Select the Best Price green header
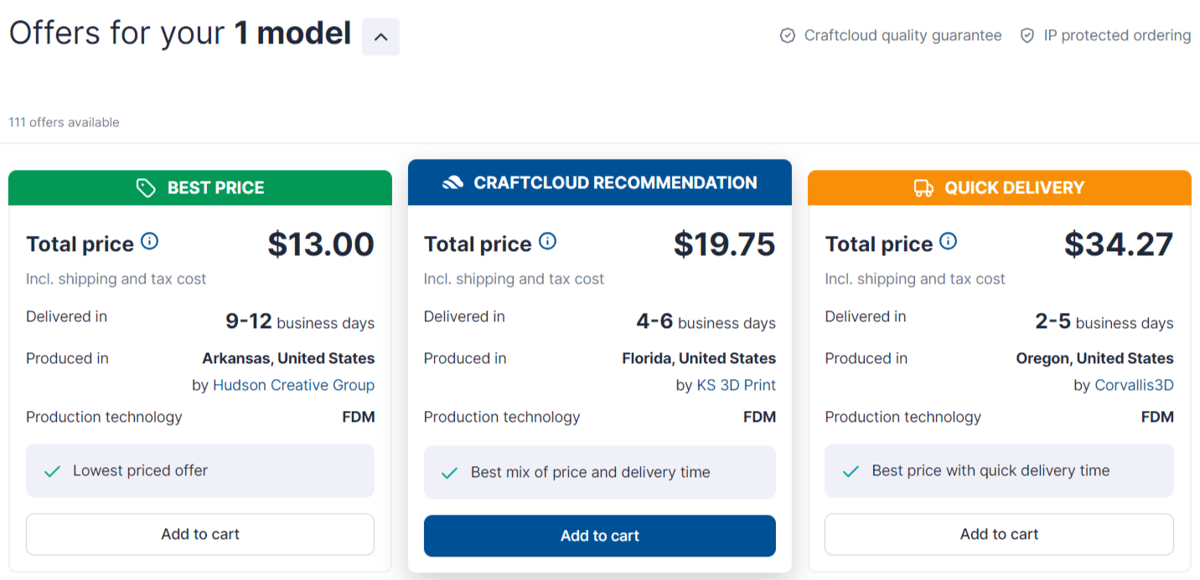This screenshot has width=1200, height=580. click(x=200, y=188)
